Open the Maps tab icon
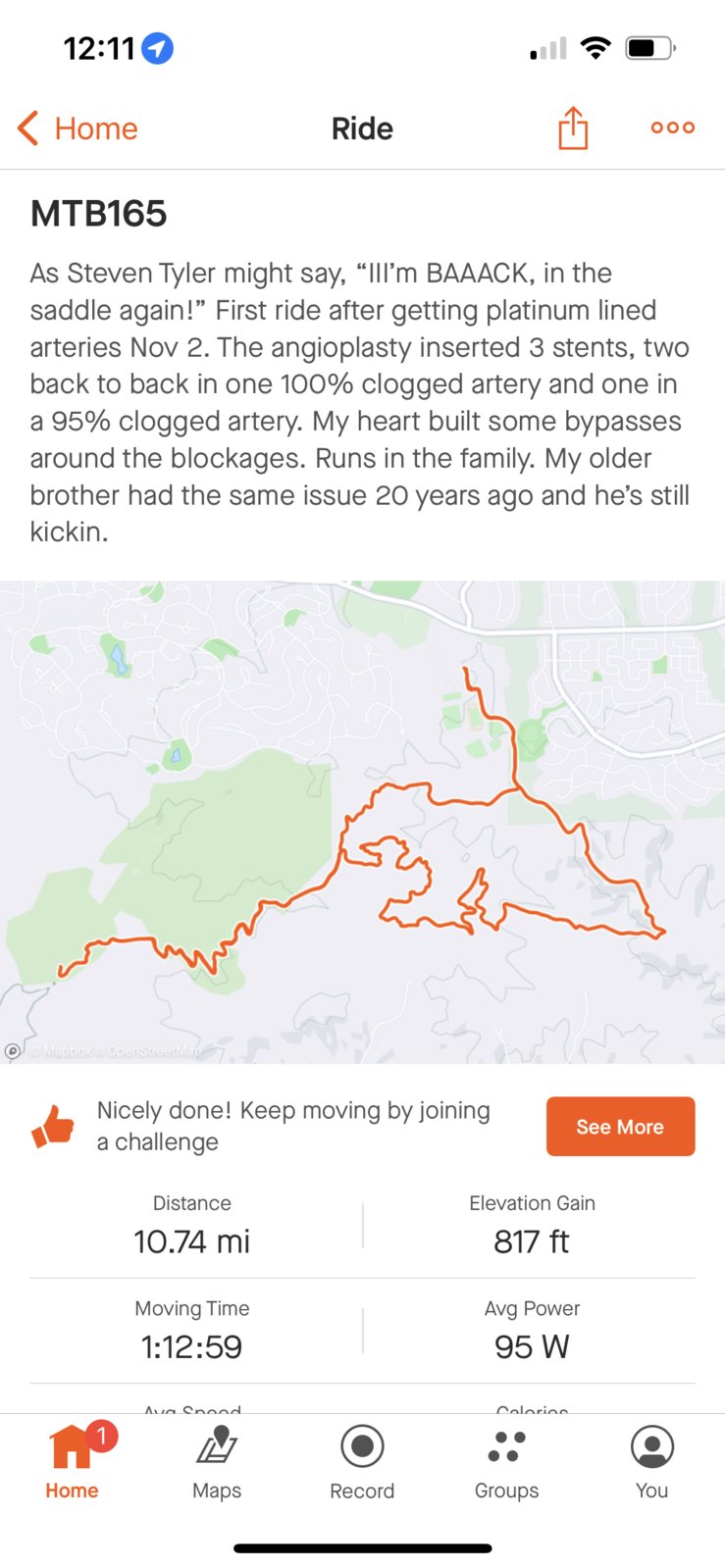725x1568 pixels. coord(217,1445)
